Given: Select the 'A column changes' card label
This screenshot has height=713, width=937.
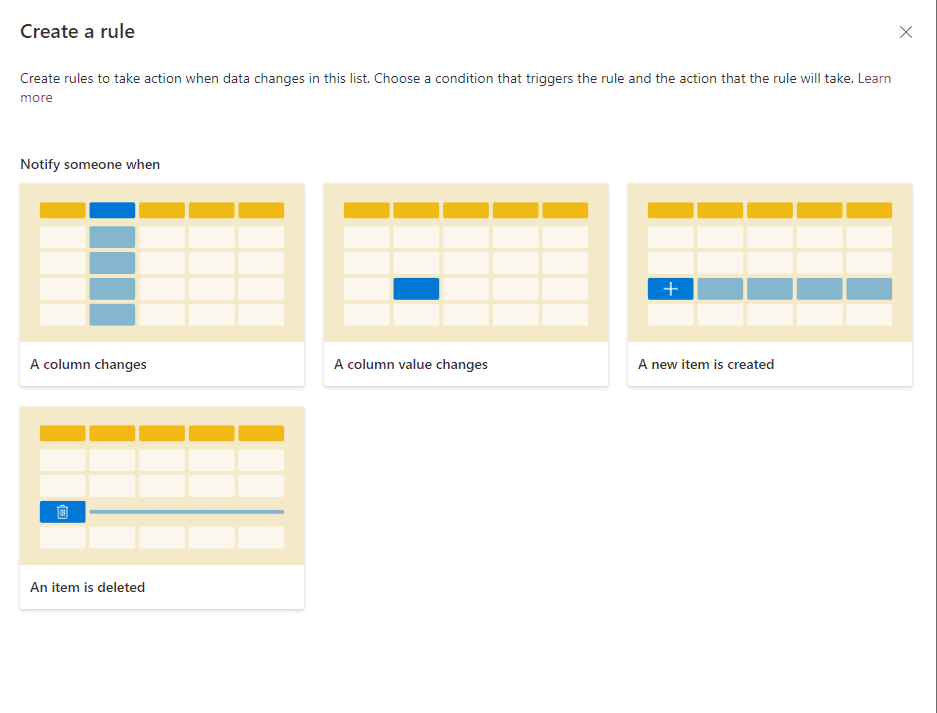Looking at the screenshot, I should pos(88,364).
